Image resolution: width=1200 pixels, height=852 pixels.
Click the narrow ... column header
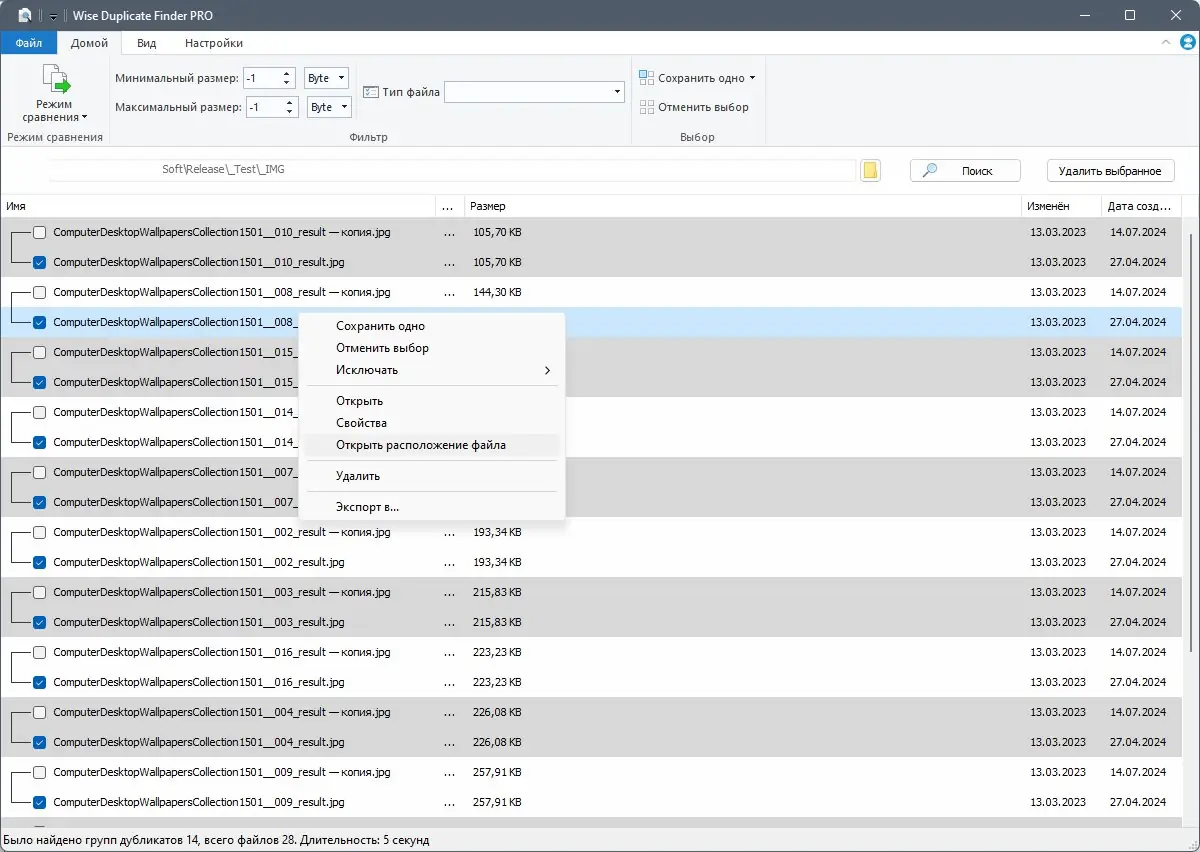click(450, 206)
